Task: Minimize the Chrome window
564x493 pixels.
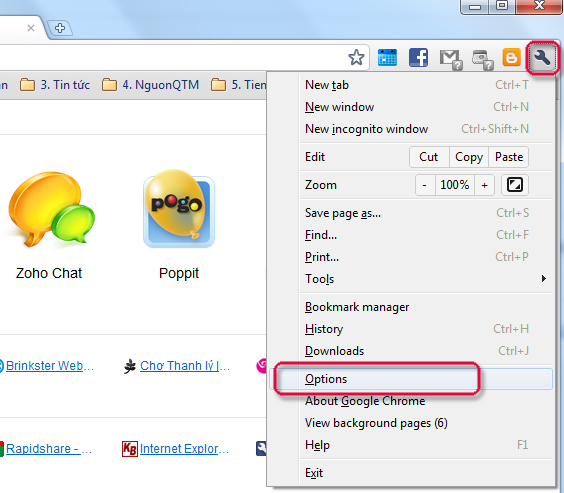Action: [475, 6]
